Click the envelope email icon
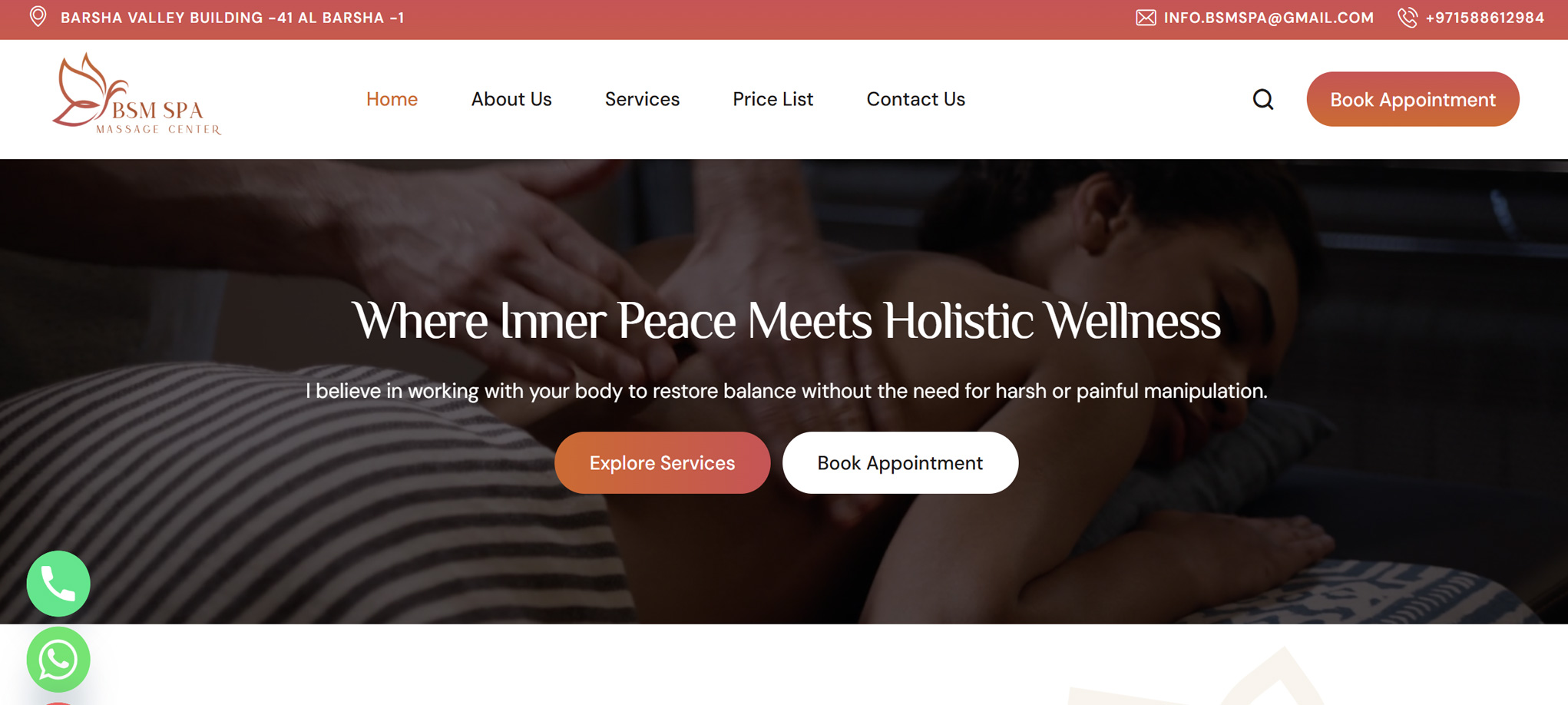1568x705 pixels. click(x=1146, y=18)
